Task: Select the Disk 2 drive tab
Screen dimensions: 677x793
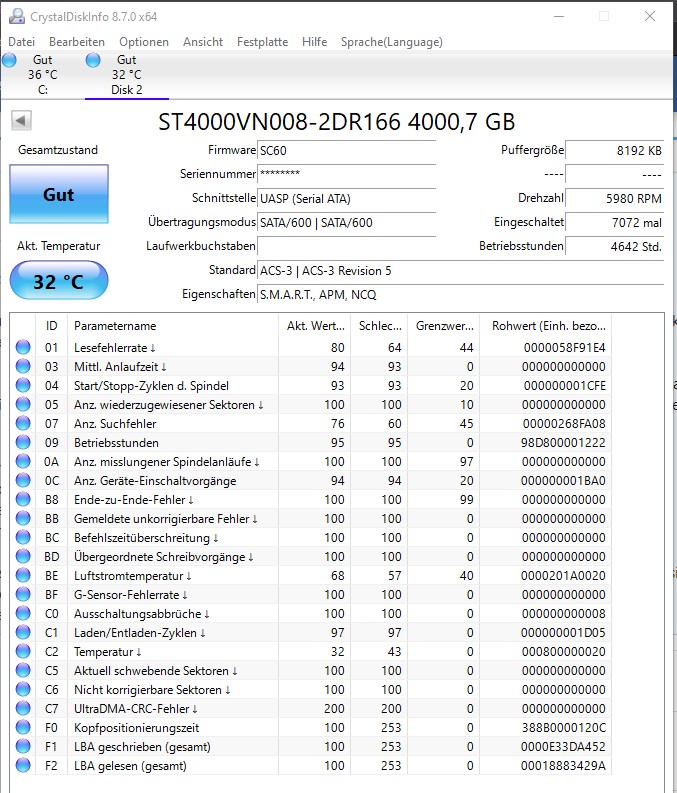Action: [126, 75]
